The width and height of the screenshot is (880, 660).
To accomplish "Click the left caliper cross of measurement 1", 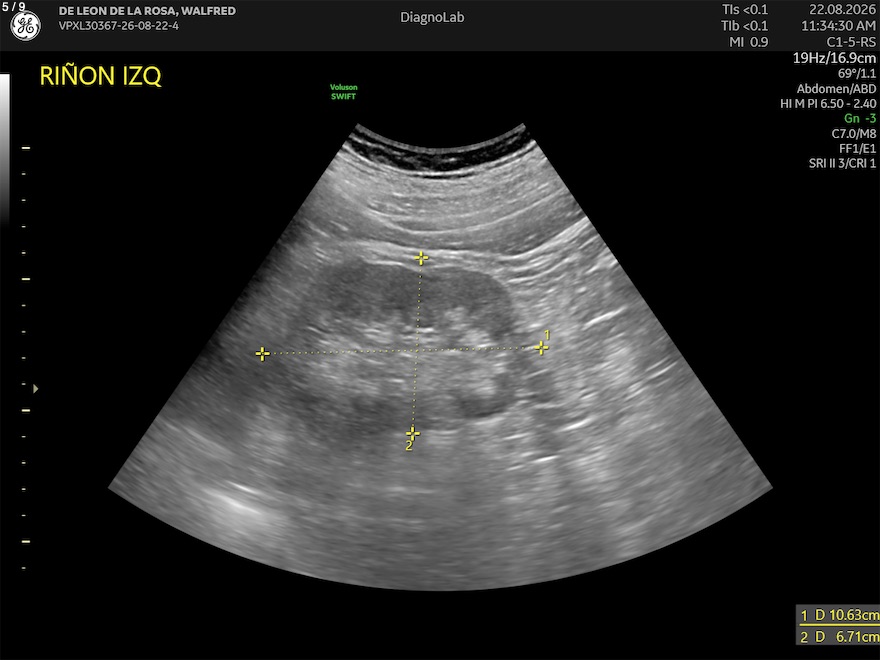I will coord(262,354).
